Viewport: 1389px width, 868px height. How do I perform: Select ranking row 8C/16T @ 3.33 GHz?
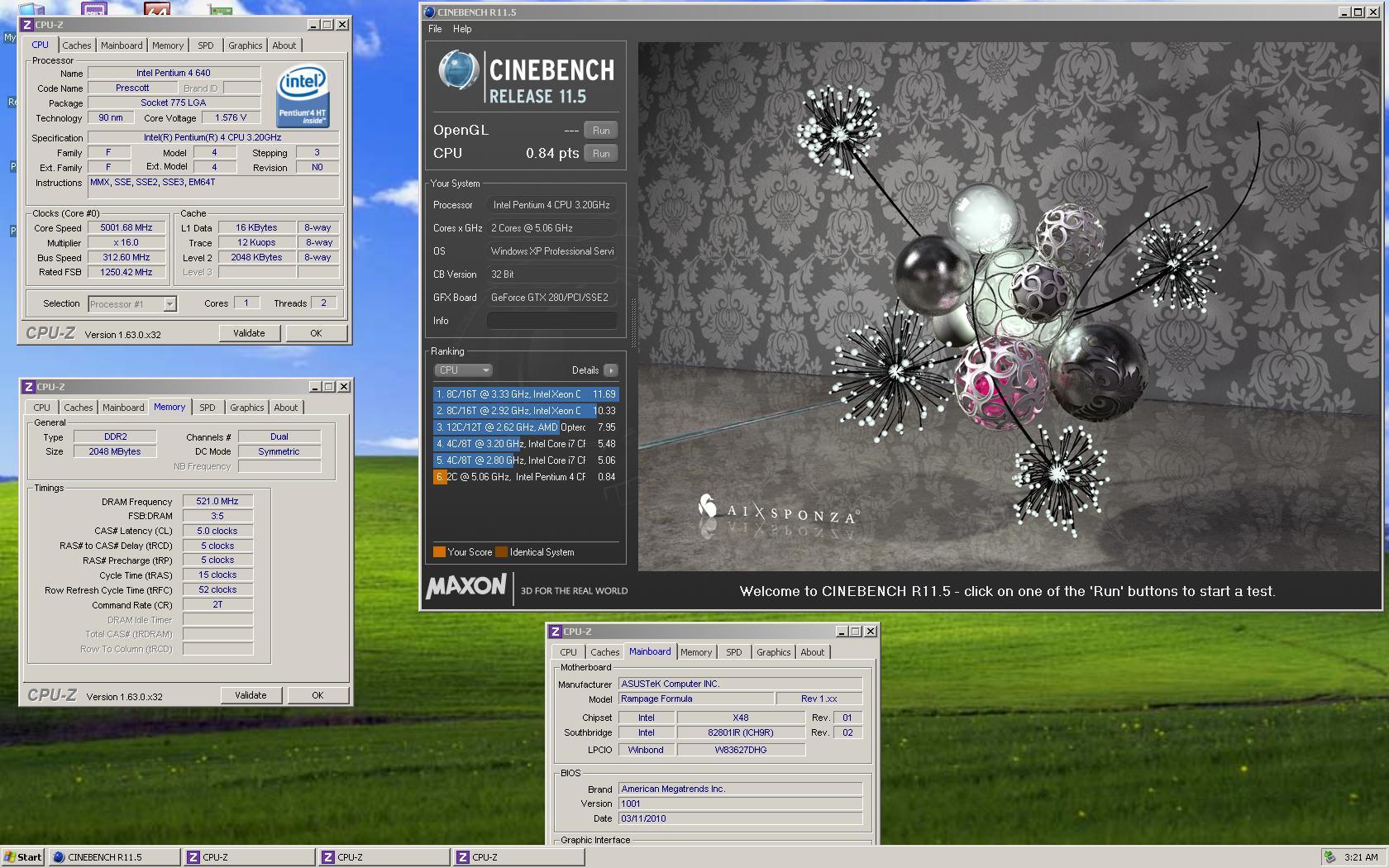point(525,394)
